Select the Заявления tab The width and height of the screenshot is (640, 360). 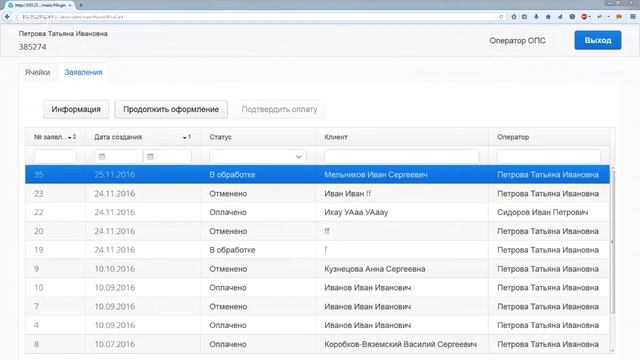[x=83, y=72]
